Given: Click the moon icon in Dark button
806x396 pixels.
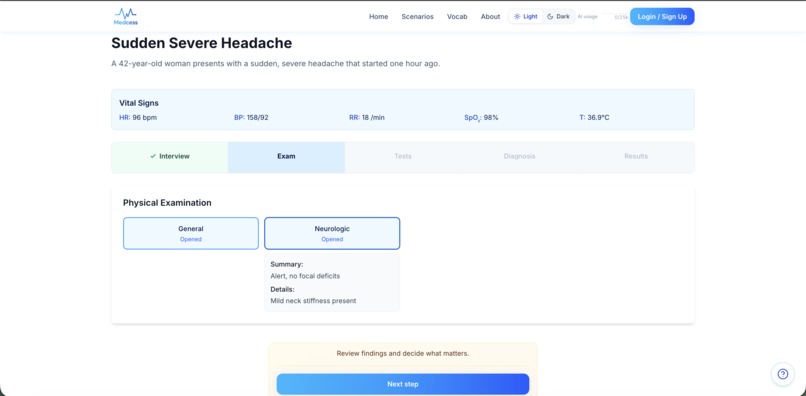Looking at the screenshot, I should tap(549, 16).
